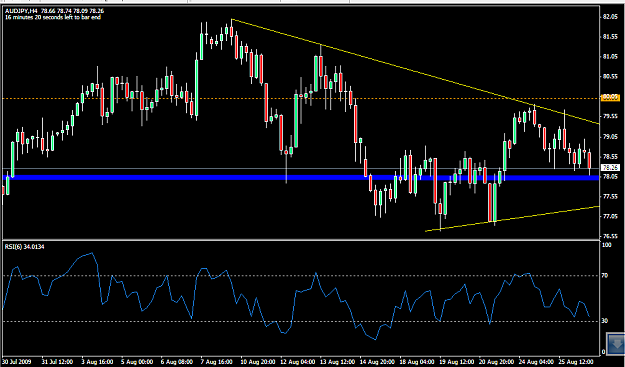Click the '18 Aug 04:00' time label

tap(416, 361)
